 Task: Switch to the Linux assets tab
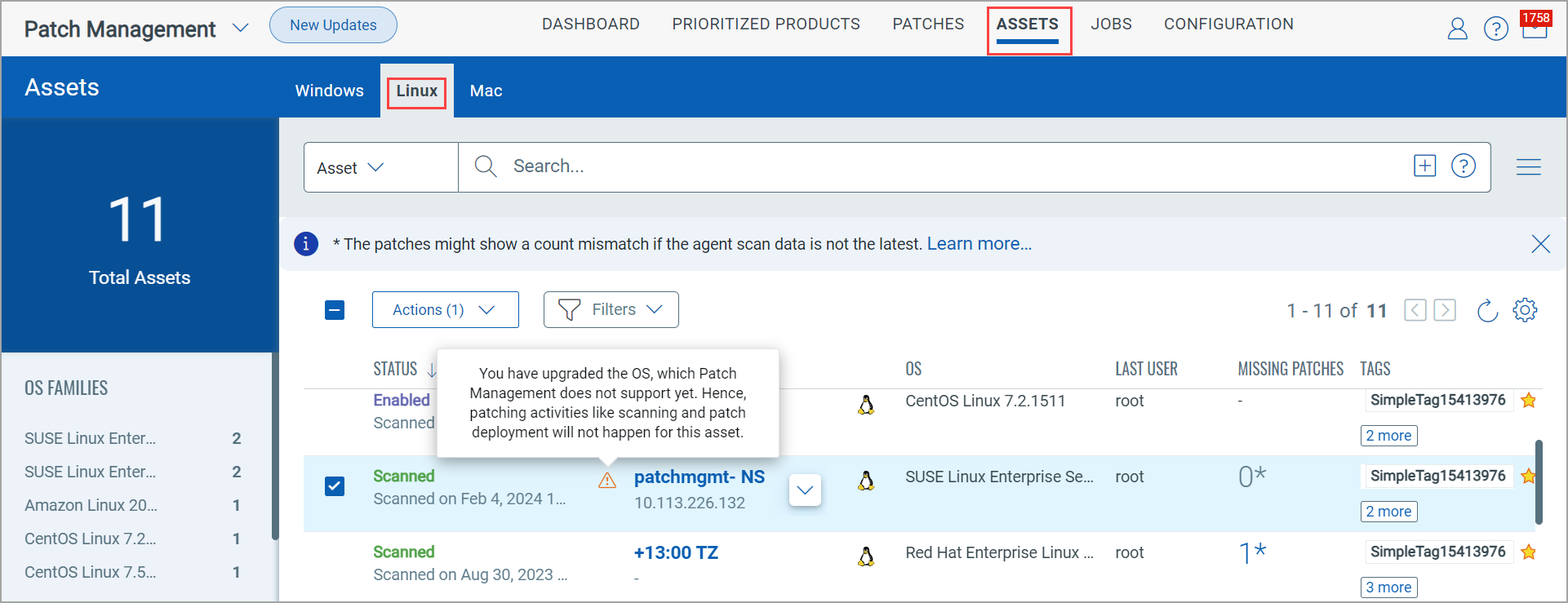pyautogui.click(x=417, y=91)
